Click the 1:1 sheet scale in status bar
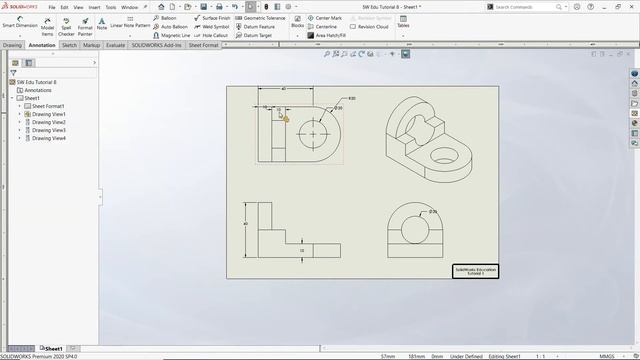The width and height of the screenshot is (640, 360). [x=540, y=356]
